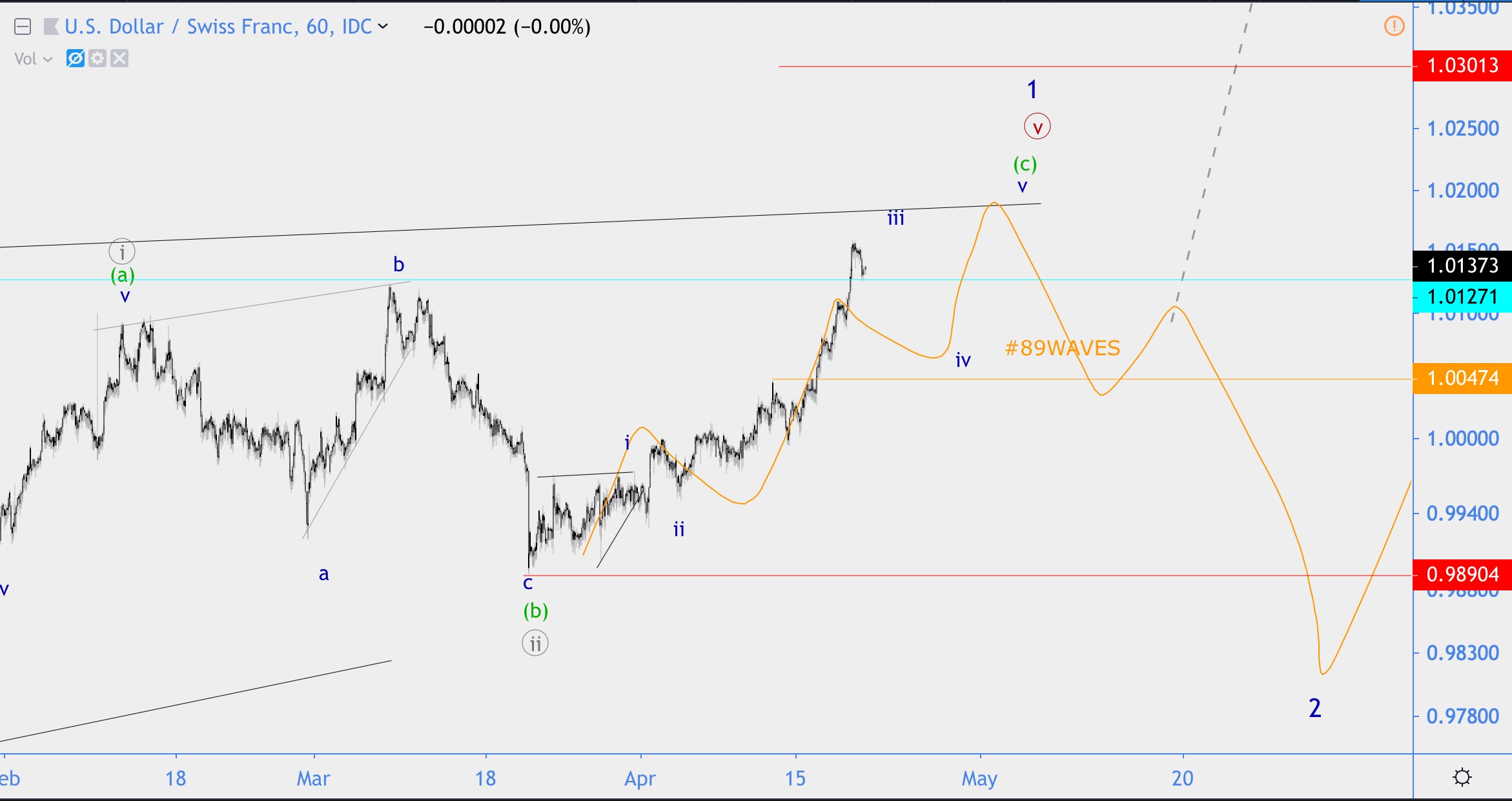This screenshot has height=801, width=1512.
Task: Expand the symbol title dropdown arrow
Action: 383,26
